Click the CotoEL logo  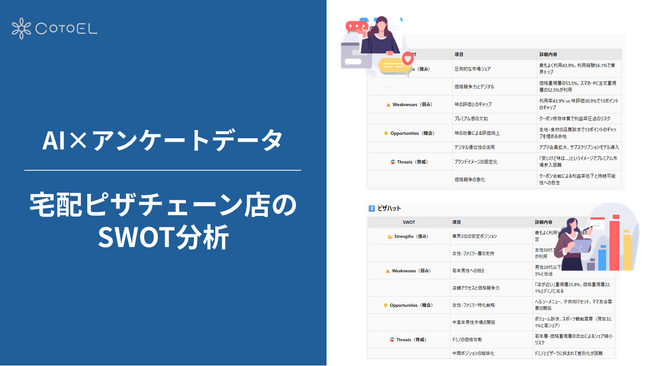[x=54, y=29]
